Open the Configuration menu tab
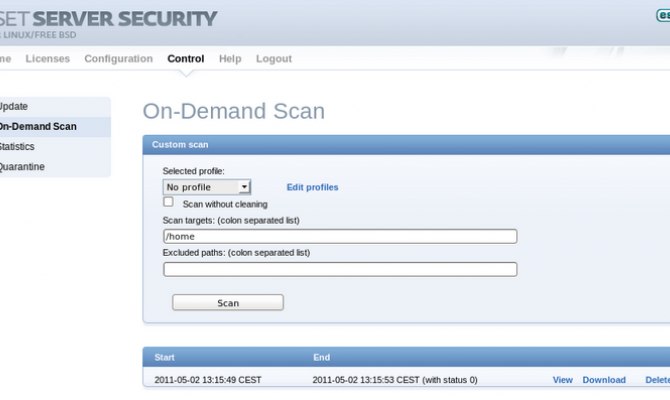This screenshot has width=670, height=400. (118, 59)
